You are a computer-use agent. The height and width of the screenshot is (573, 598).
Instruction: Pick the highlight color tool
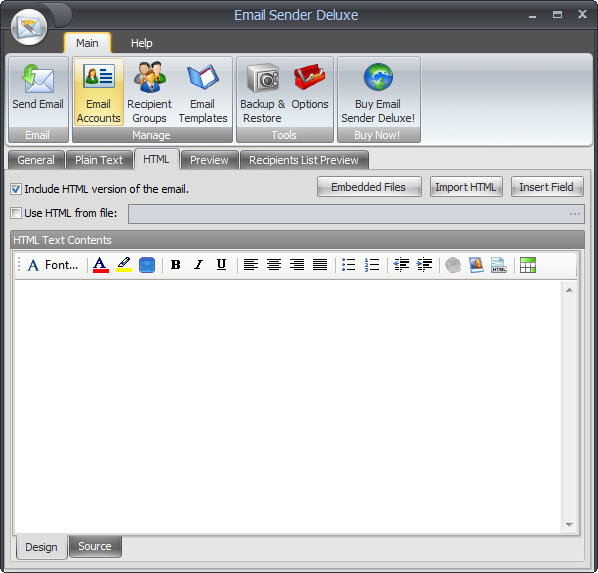124,265
